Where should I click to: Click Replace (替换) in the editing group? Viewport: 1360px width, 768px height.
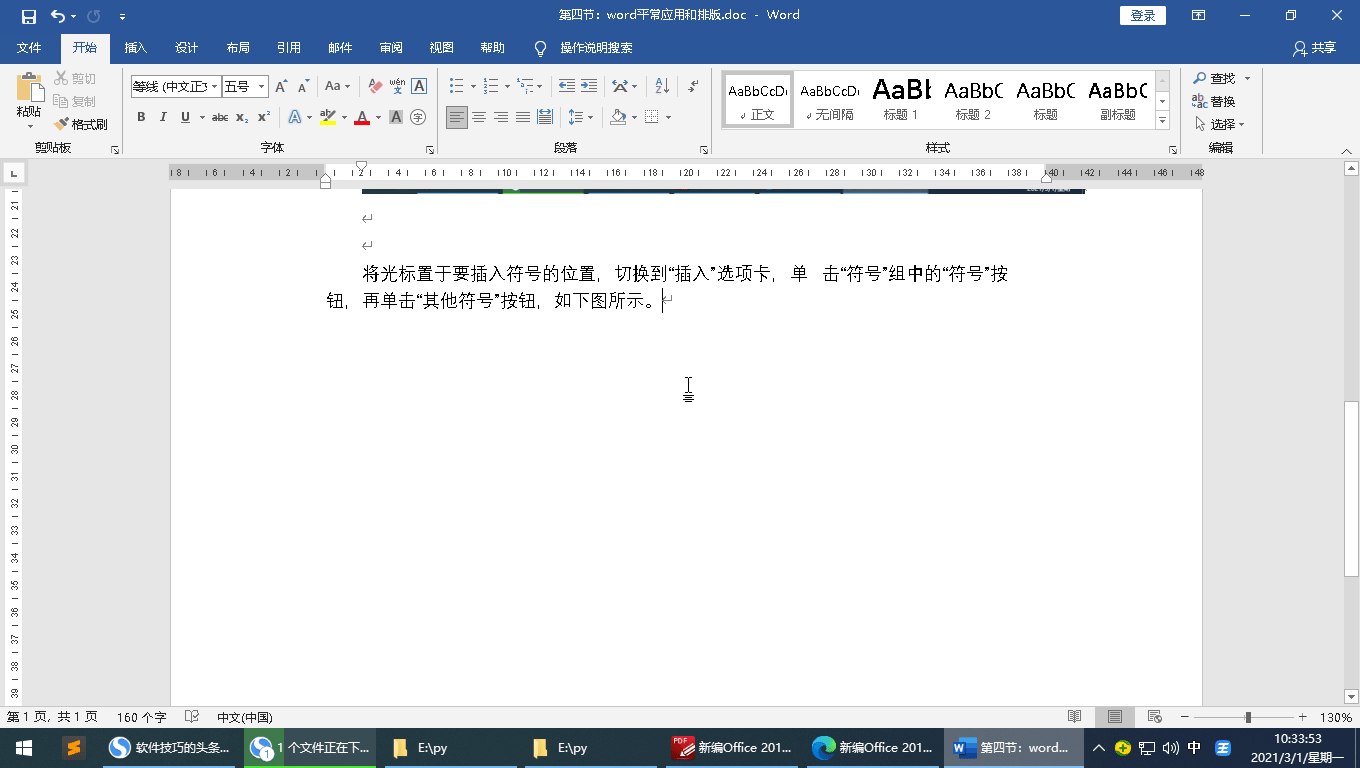(1213, 101)
